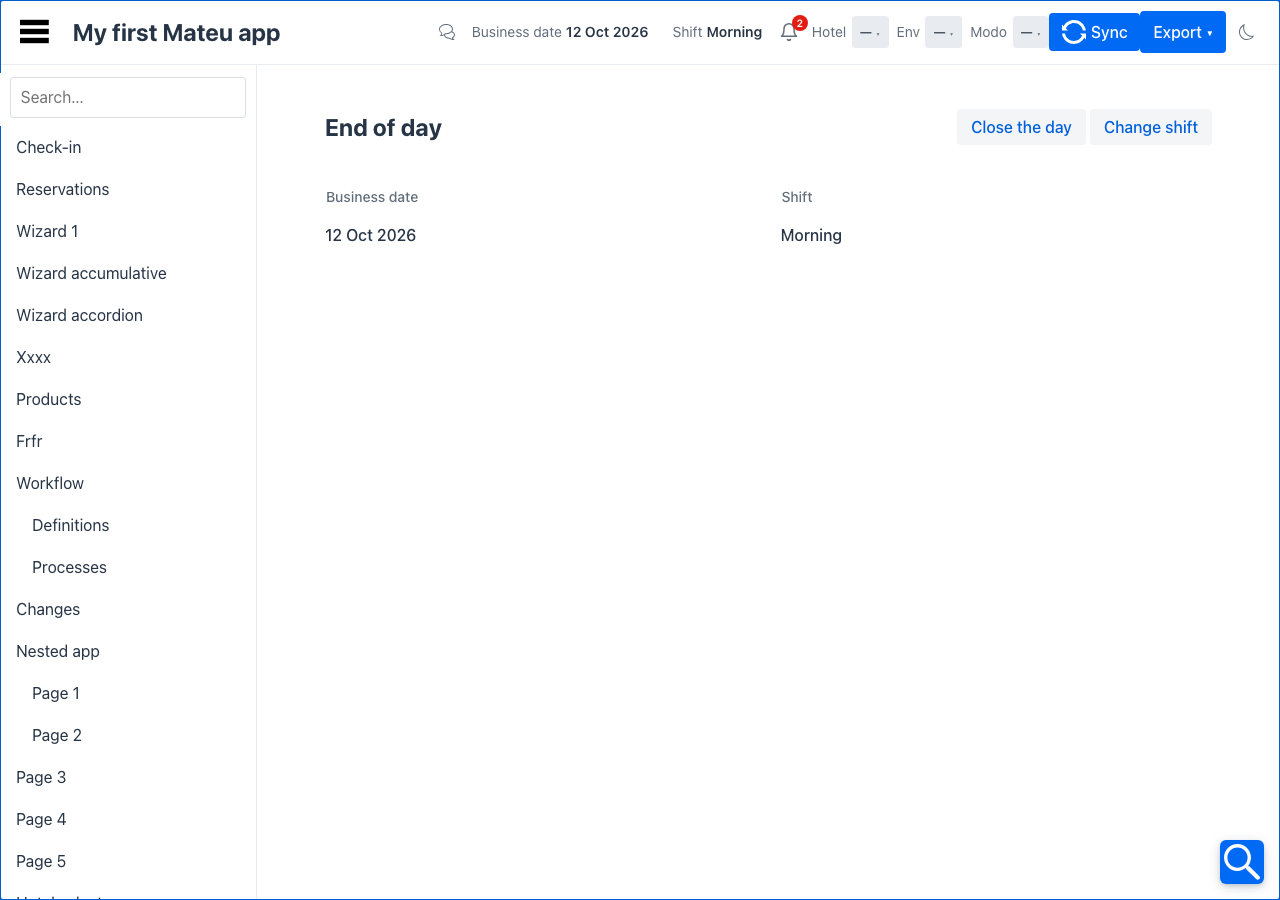
Task: Select Wizard 1 in the sidebar
Action: (x=47, y=231)
